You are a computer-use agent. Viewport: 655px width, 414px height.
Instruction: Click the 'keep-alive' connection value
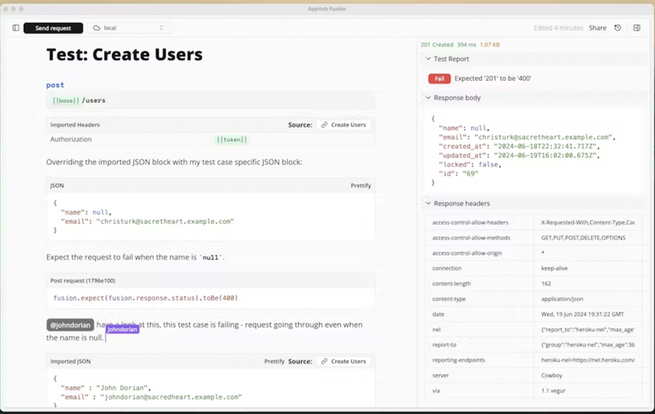coord(554,268)
